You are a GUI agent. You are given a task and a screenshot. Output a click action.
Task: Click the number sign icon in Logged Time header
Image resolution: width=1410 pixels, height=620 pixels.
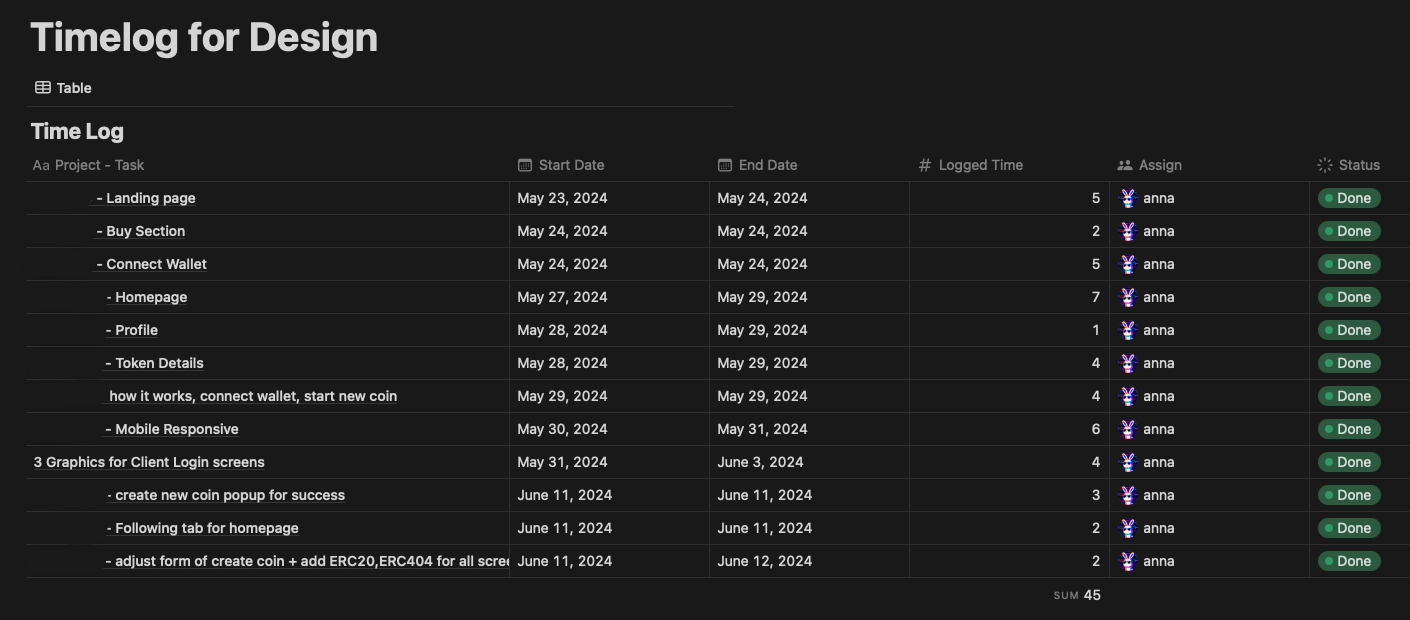click(x=925, y=165)
